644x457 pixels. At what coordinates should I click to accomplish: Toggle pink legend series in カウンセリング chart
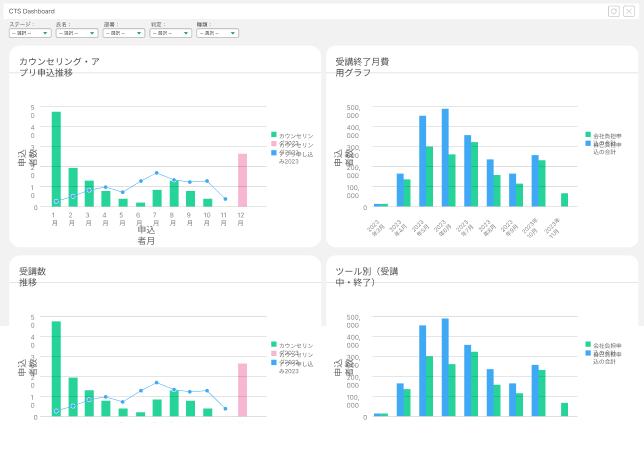click(274, 144)
